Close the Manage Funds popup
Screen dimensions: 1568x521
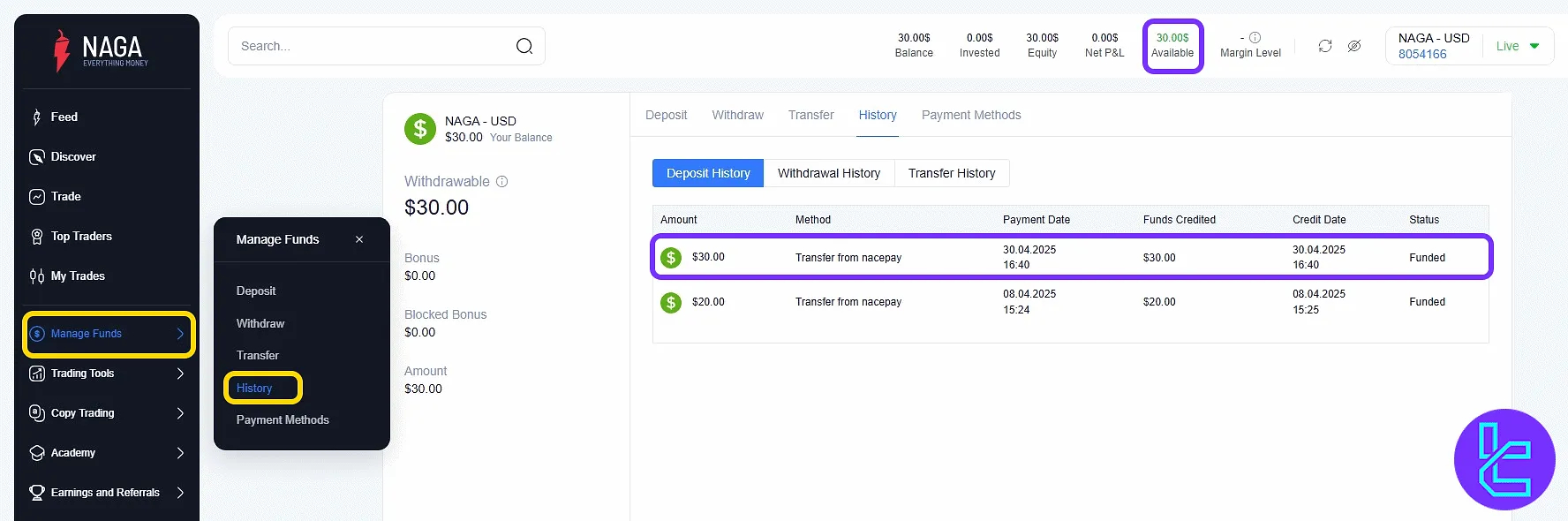pos(359,239)
